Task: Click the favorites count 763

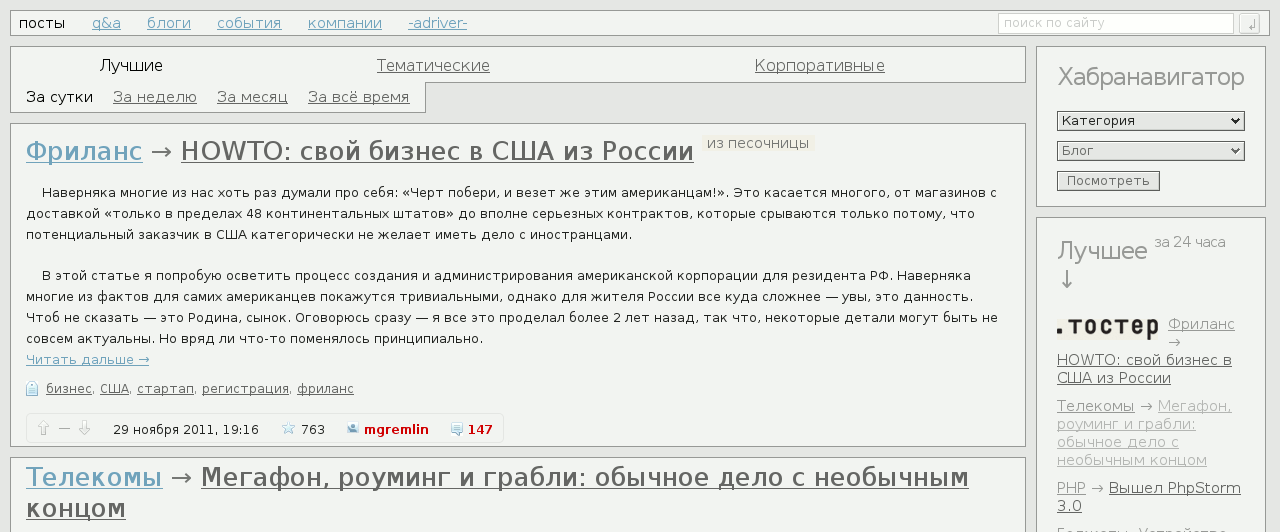Action: coord(313,430)
